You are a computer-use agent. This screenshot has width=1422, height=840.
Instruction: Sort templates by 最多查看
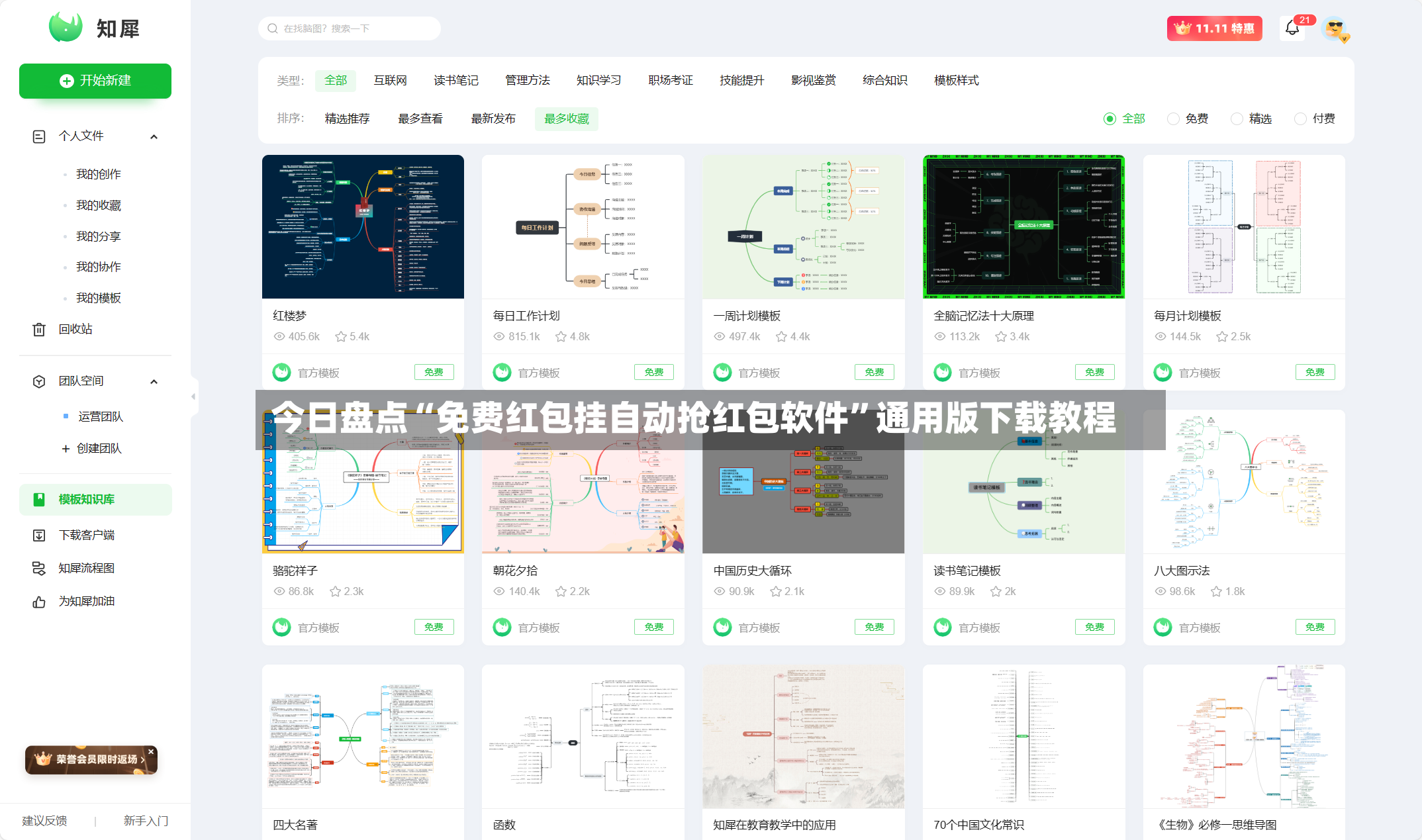[420, 119]
